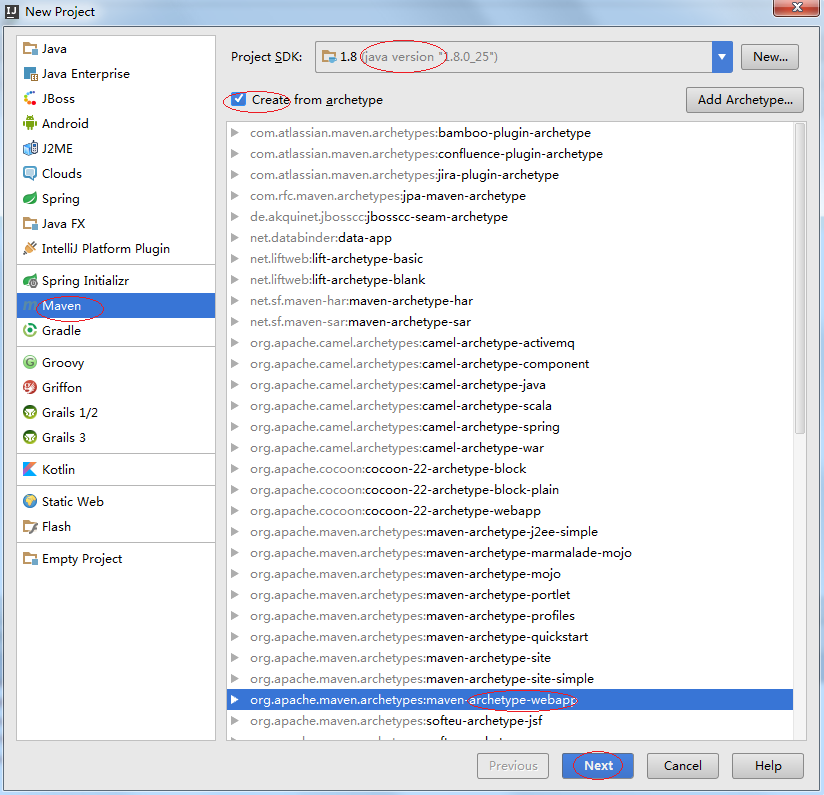The height and width of the screenshot is (795, 824).
Task: Select maven-archetype-j2ee-simple row
Action: pos(510,532)
